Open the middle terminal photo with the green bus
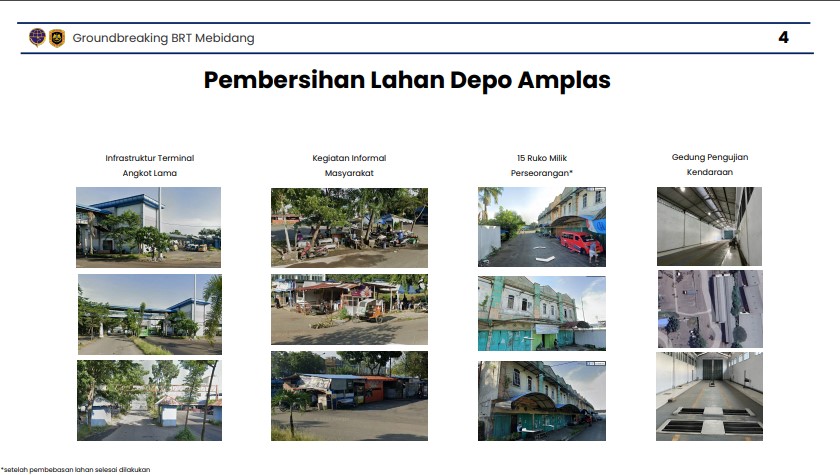Screen dimensions: 840x475 149,314
